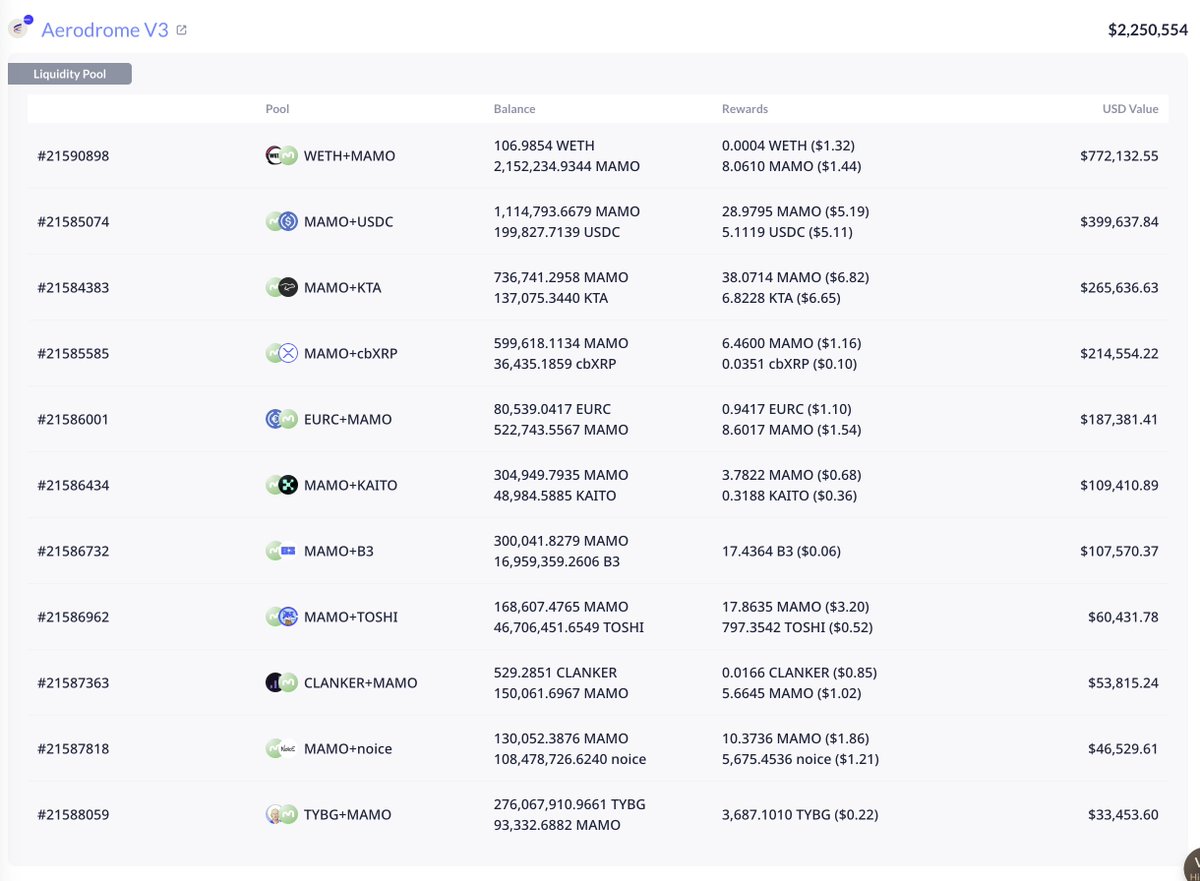This screenshot has width=1200, height=881.
Task: Click the USD value $109,410.89
Action: click(1119, 485)
